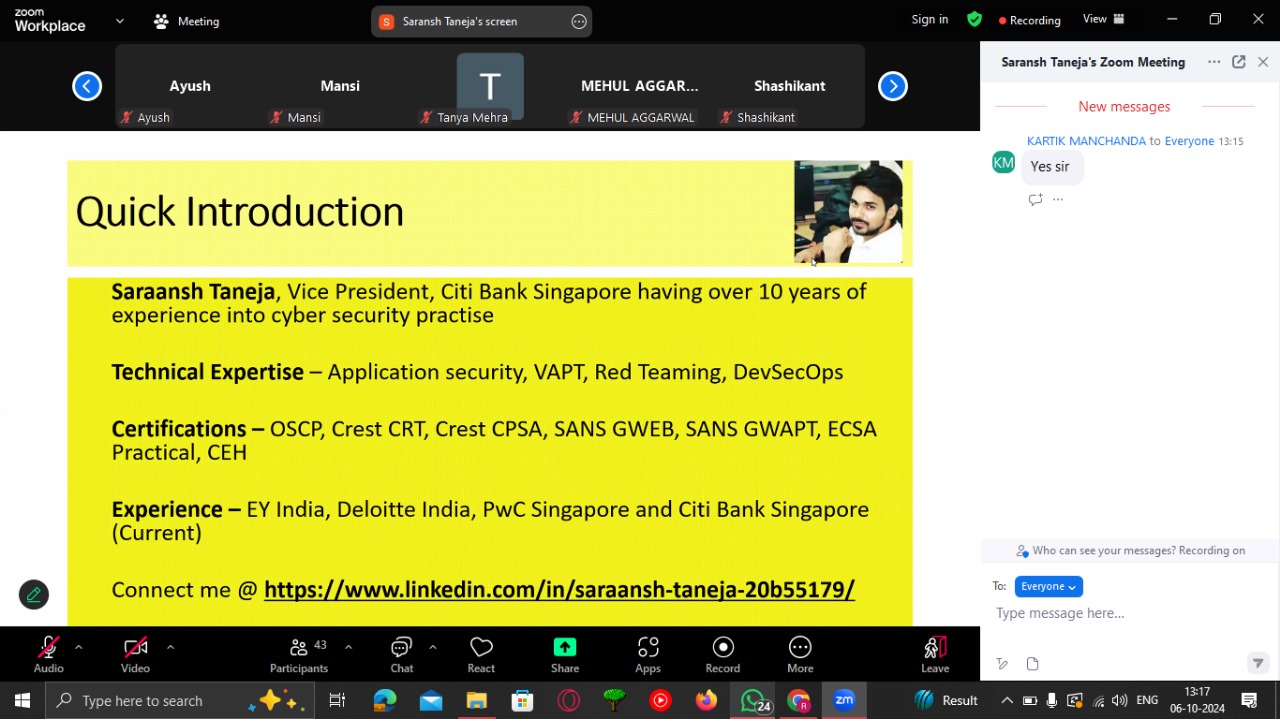
Task: Open the Everyone recipient dropdown
Action: click(1048, 587)
